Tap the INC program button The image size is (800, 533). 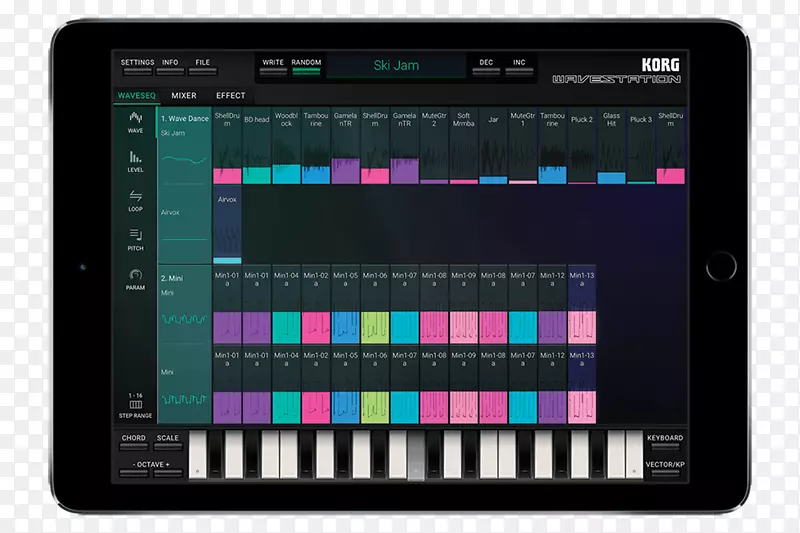pyautogui.click(x=519, y=66)
